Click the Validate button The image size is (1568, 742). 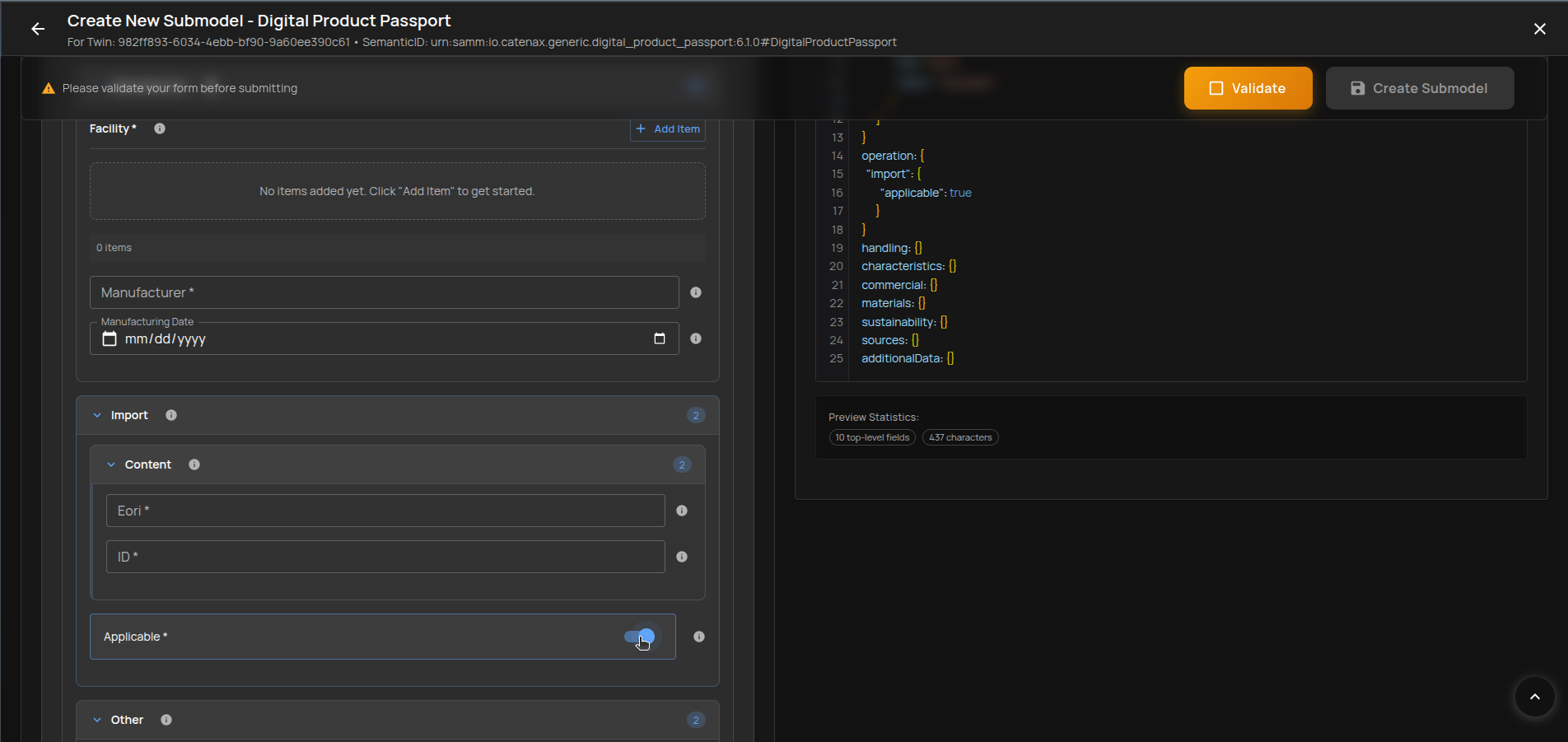pyautogui.click(x=1248, y=88)
